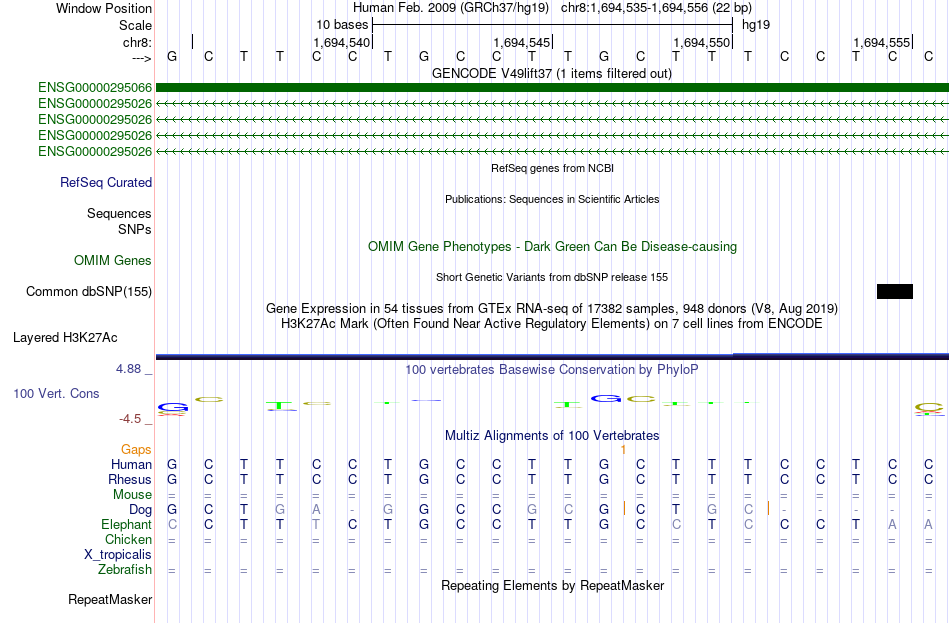The image size is (950, 623).
Task: Select the Elephant species row label
Action: pyautogui.click(x=127, y=525)
